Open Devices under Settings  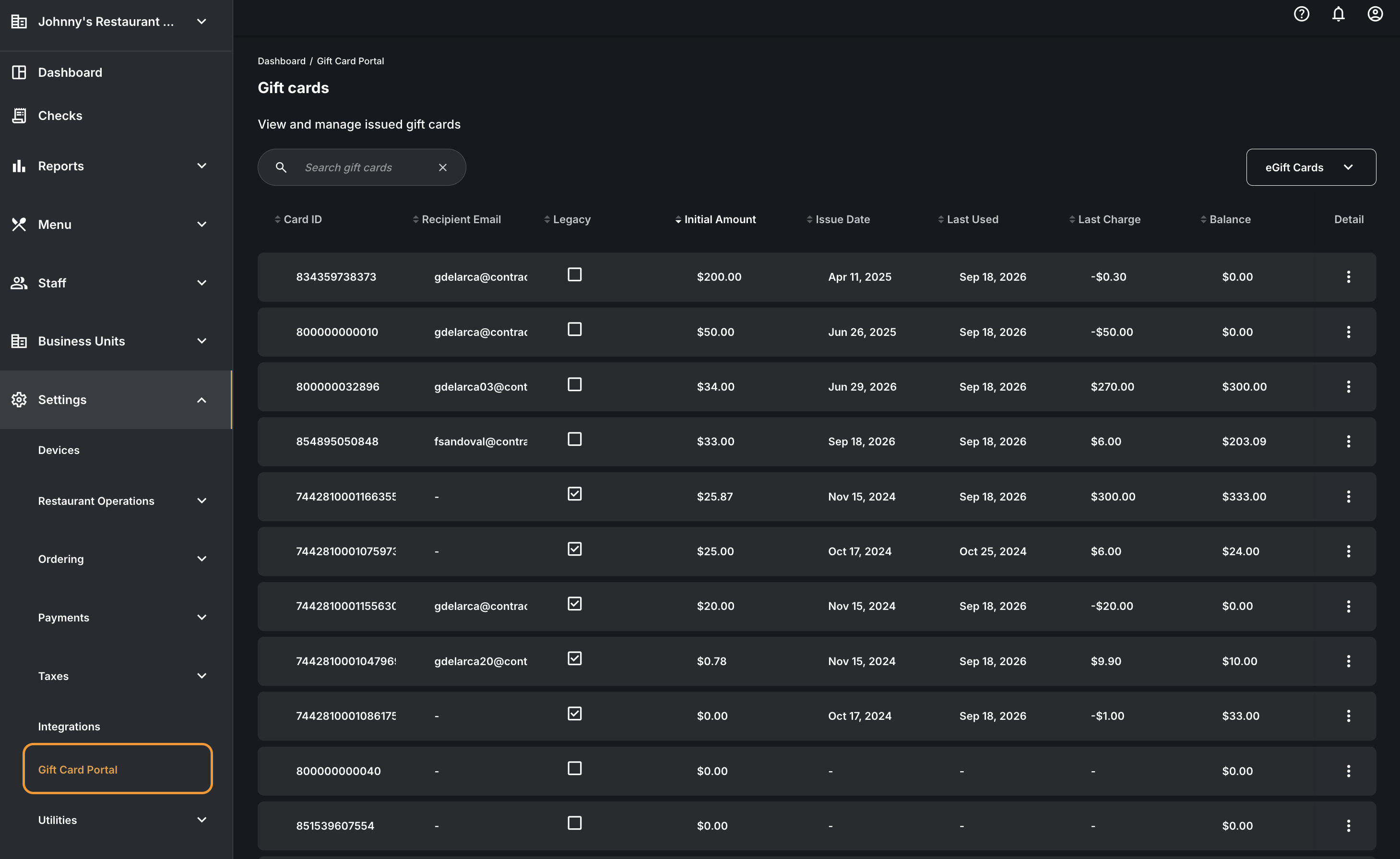pos(59,450)
